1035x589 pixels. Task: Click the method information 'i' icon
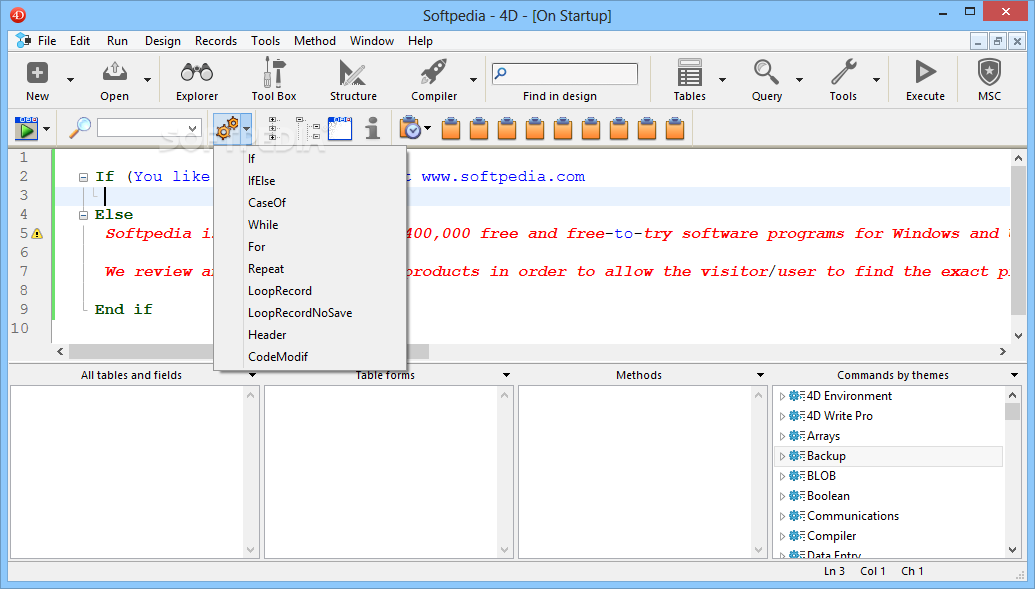point(373,128)
